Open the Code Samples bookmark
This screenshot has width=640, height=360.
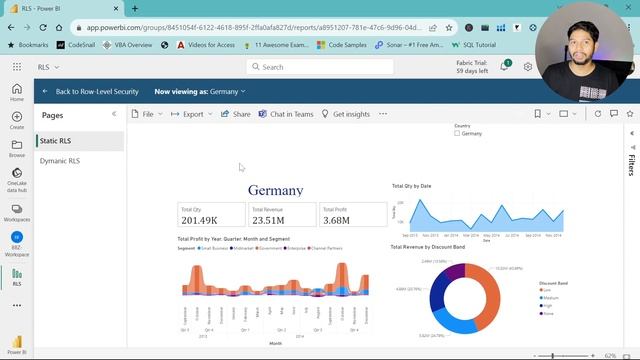click(342, 45)
